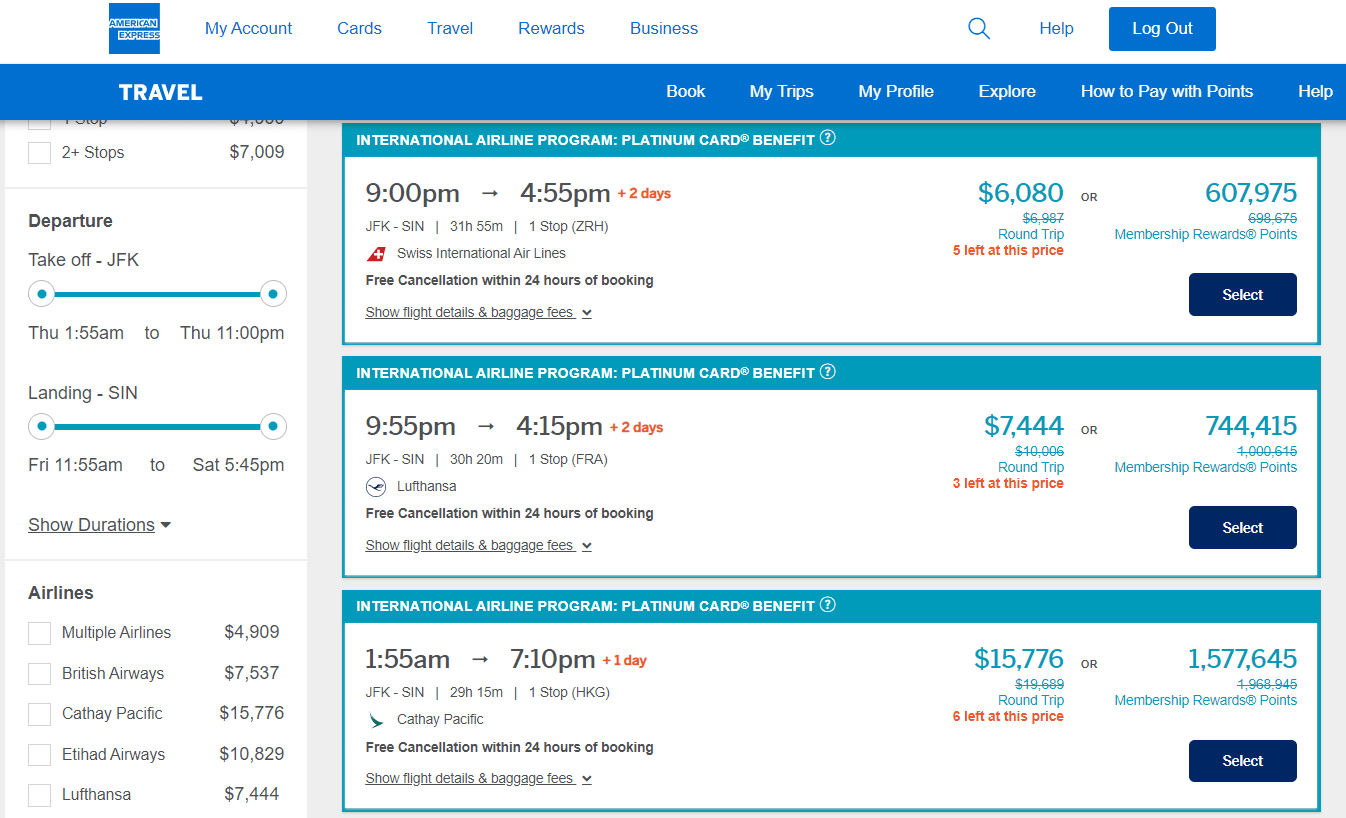Click the Landing SIN slider's left handle

pyautogui.click(x=41, y=427)
